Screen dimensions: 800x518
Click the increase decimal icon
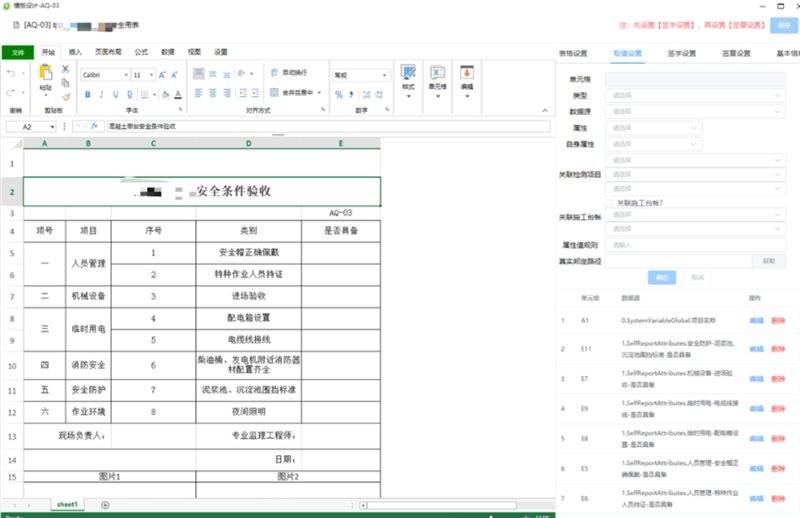[366, 94]
